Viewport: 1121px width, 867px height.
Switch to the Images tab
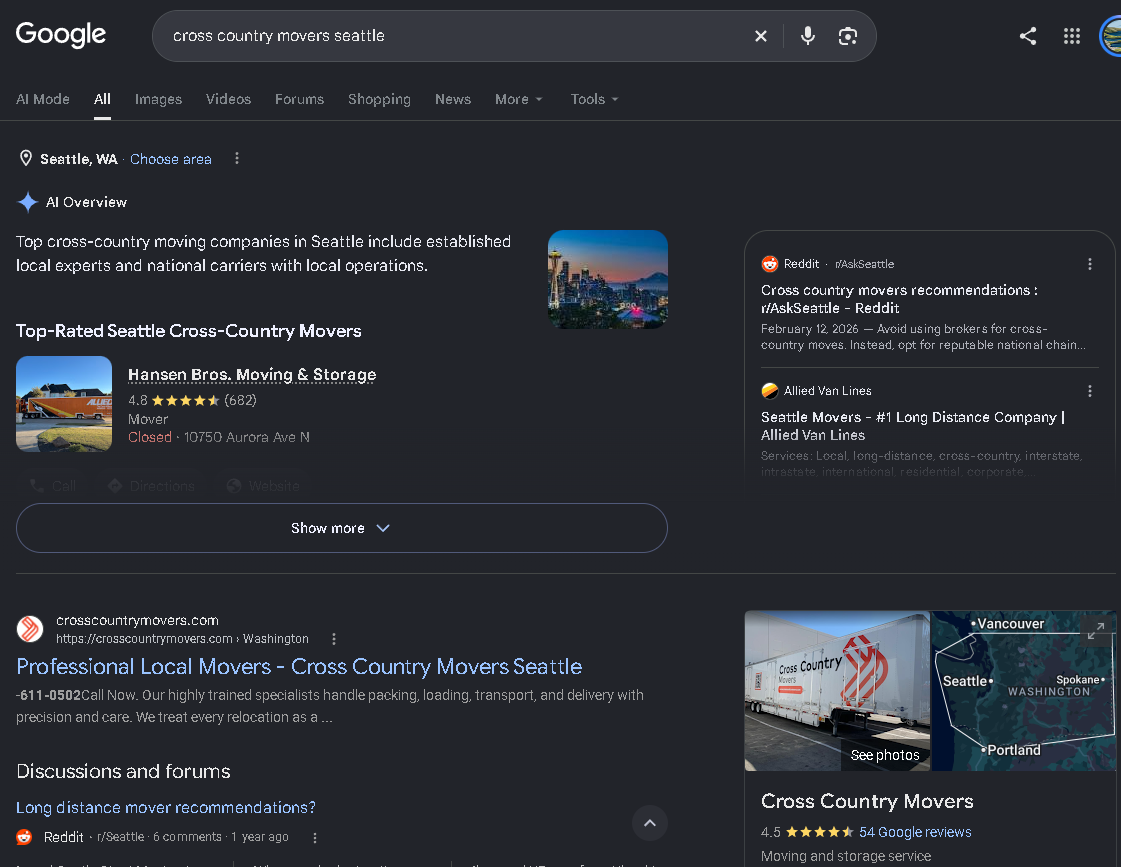tap(158, 99)
